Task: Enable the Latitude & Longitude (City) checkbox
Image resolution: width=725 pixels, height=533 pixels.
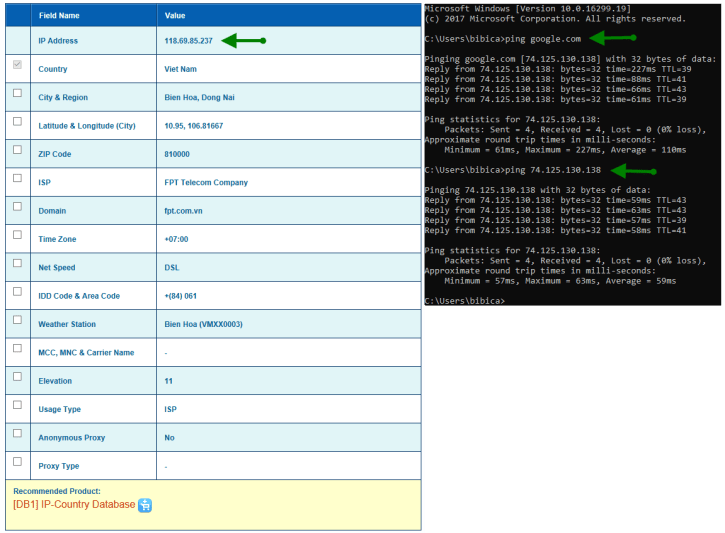Action: coord(16,121)
